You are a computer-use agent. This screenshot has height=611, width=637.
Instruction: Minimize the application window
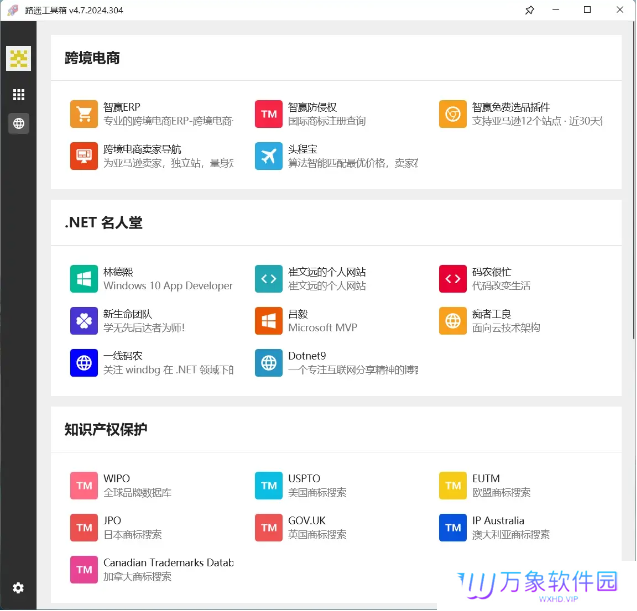[x=556, y=10]
